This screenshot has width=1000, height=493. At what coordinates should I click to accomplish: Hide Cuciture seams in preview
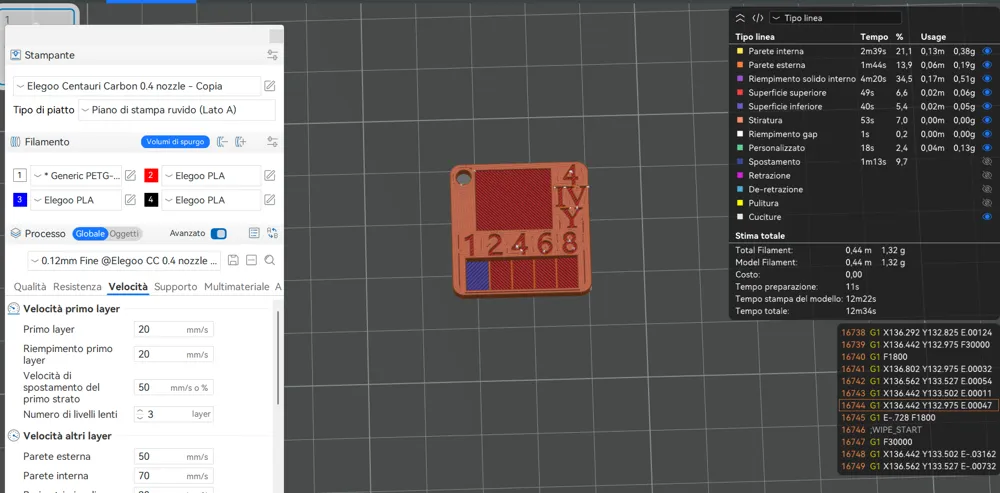(x=987, y=217)
